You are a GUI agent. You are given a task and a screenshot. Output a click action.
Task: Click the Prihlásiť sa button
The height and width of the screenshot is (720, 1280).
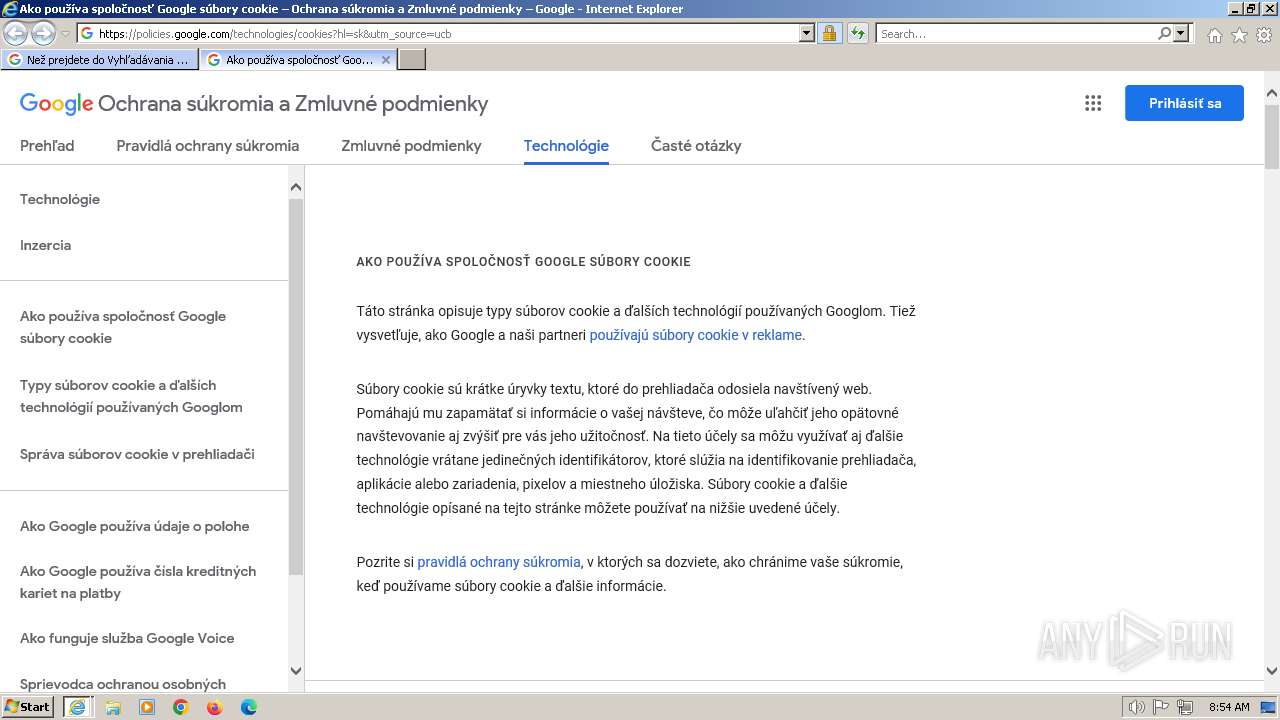1184,103
